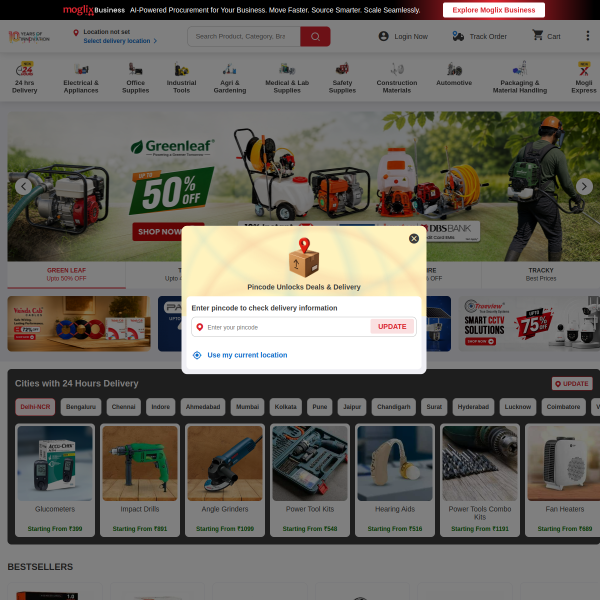The width and height of the screenshot is (600, 600).
Task: Select Hyderabad city chip
Action: pos(473,407)
